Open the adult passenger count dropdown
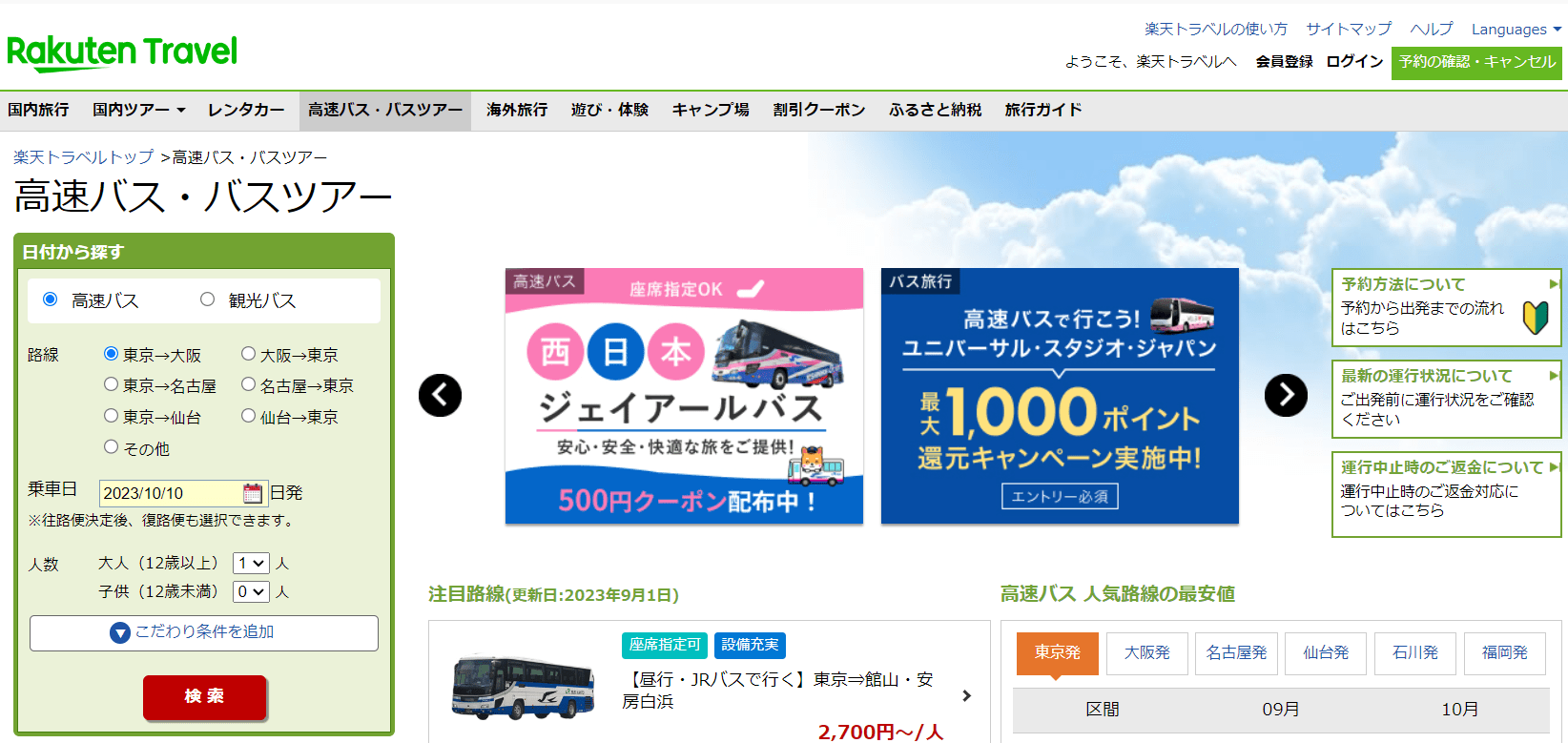The height and width of the screenshot is (743, 1568). [x=251, y=563]
